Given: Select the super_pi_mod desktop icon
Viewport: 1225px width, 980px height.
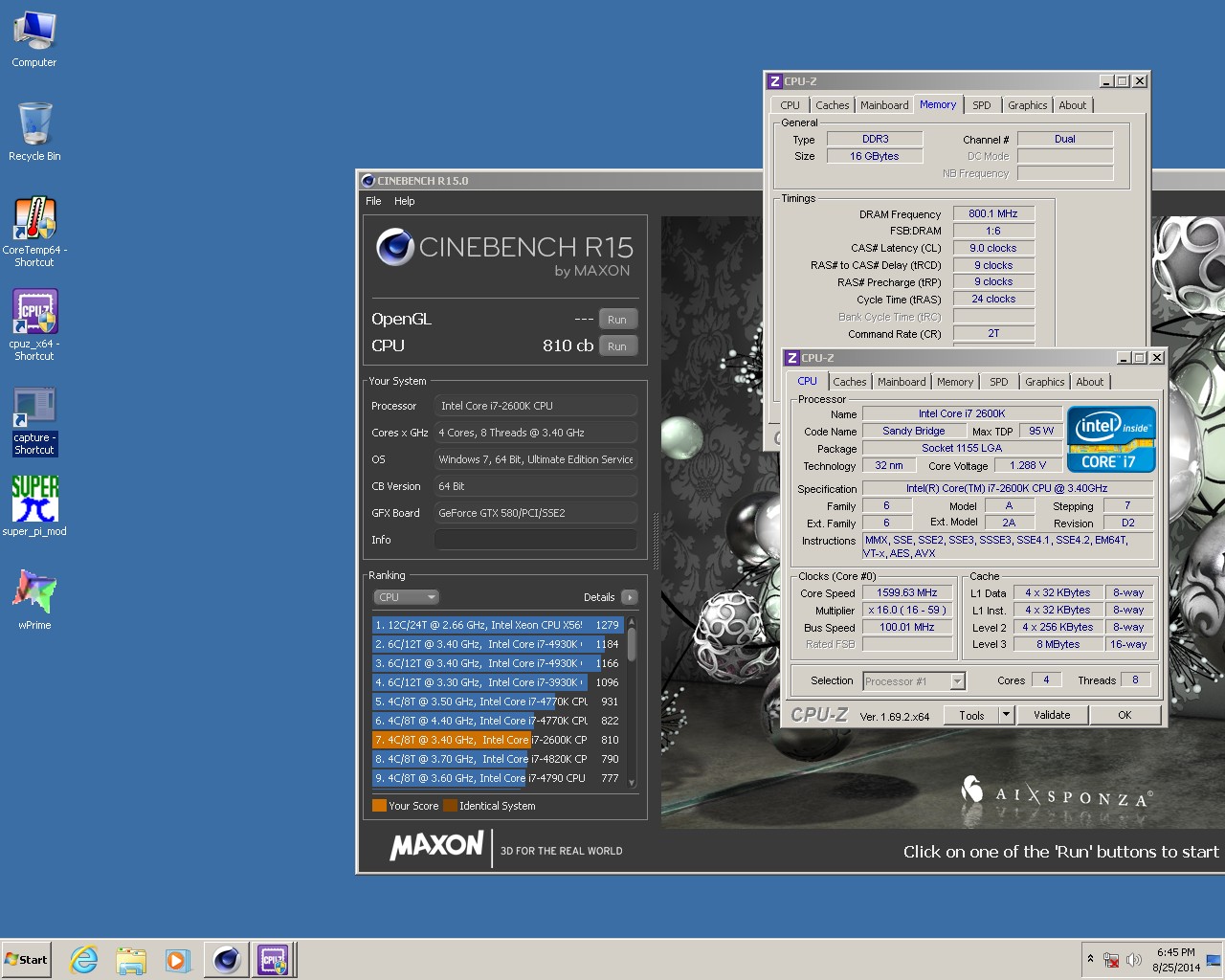Looking at the screenshot, I should tap(34, 505).
